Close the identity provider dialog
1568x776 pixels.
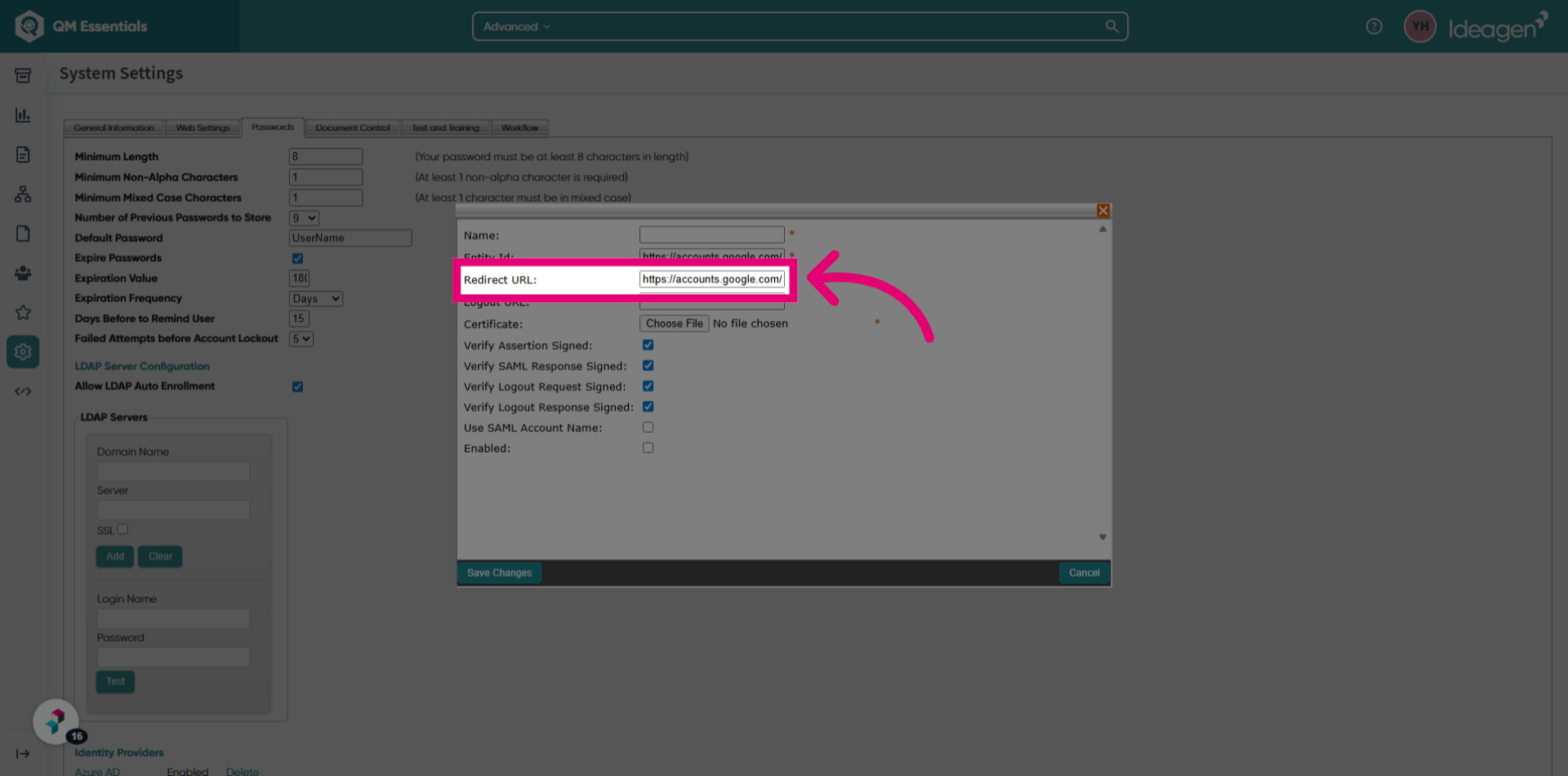(x=1103, y=211)
